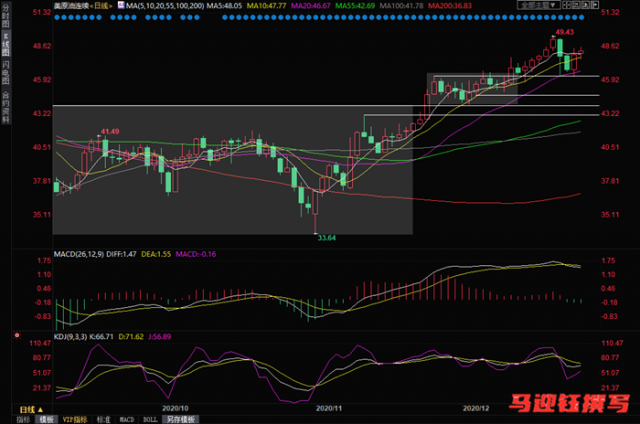Viewport: 640px width, 424px height.
Task: Click the red KDJ panel marker icon
Action: pos(17,335)
